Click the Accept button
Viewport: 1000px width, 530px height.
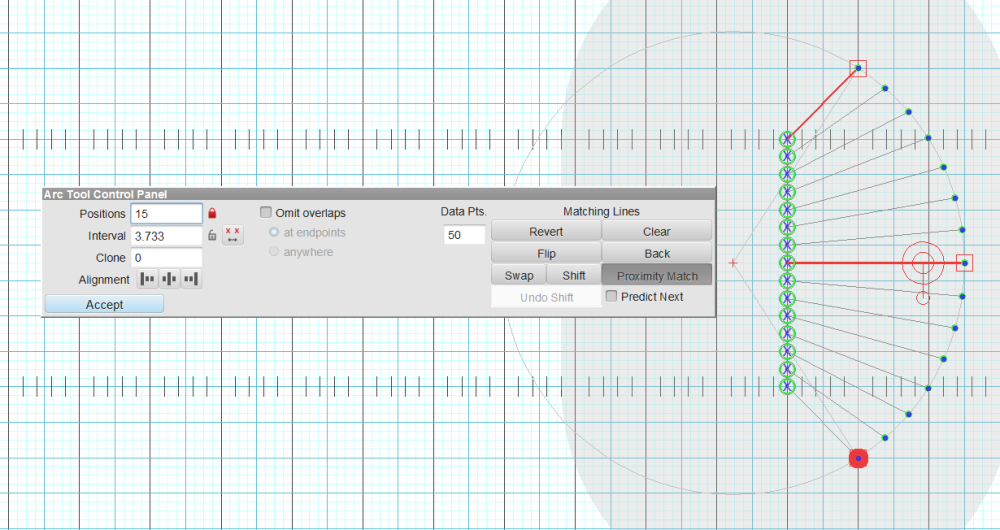pos(105,304)
